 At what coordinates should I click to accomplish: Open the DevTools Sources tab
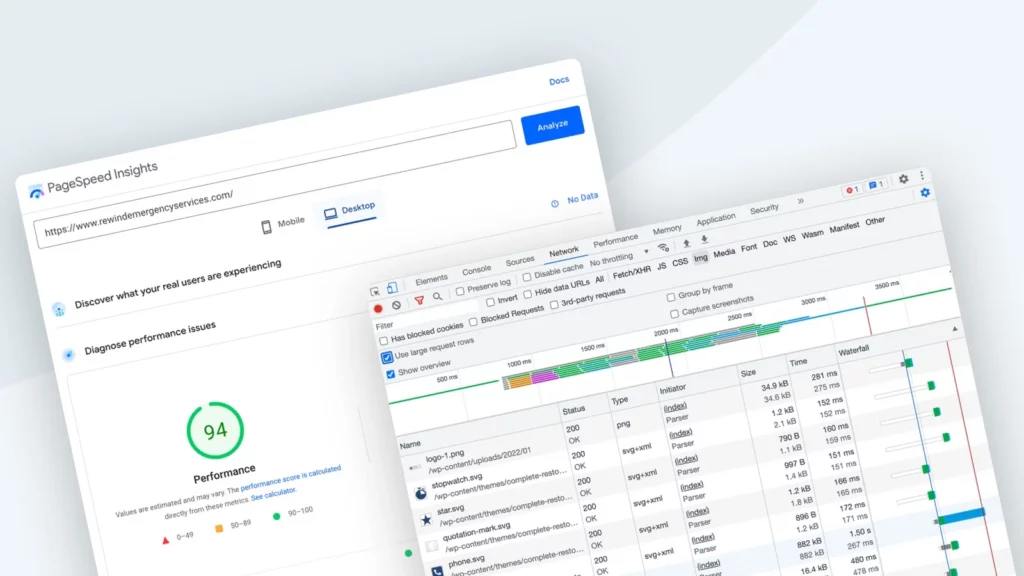(x=520, y=261)
